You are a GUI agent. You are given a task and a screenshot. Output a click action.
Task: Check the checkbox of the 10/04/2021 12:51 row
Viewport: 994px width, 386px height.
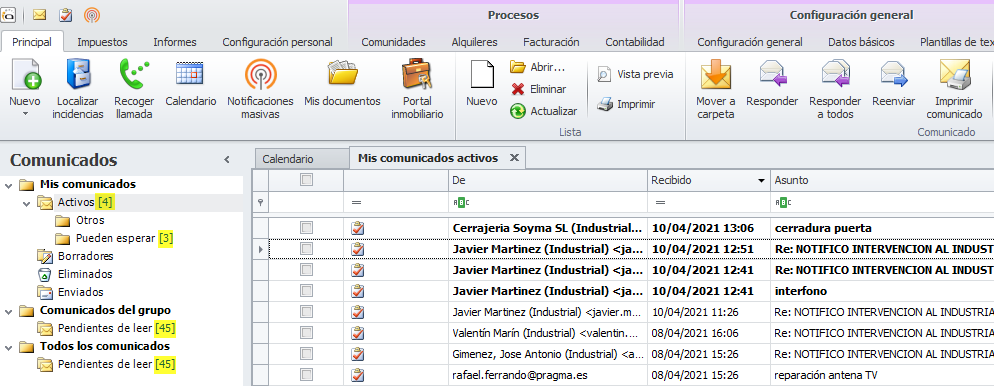306,248
